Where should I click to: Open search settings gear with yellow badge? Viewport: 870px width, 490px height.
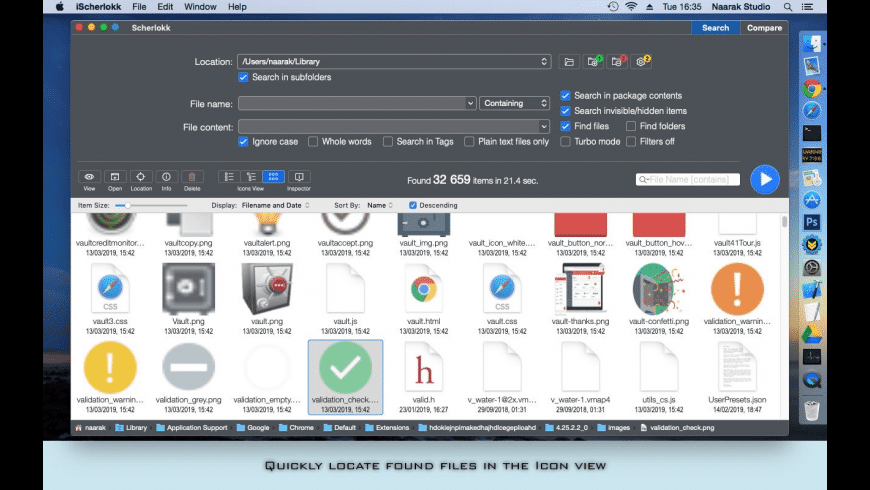(641, 62)
